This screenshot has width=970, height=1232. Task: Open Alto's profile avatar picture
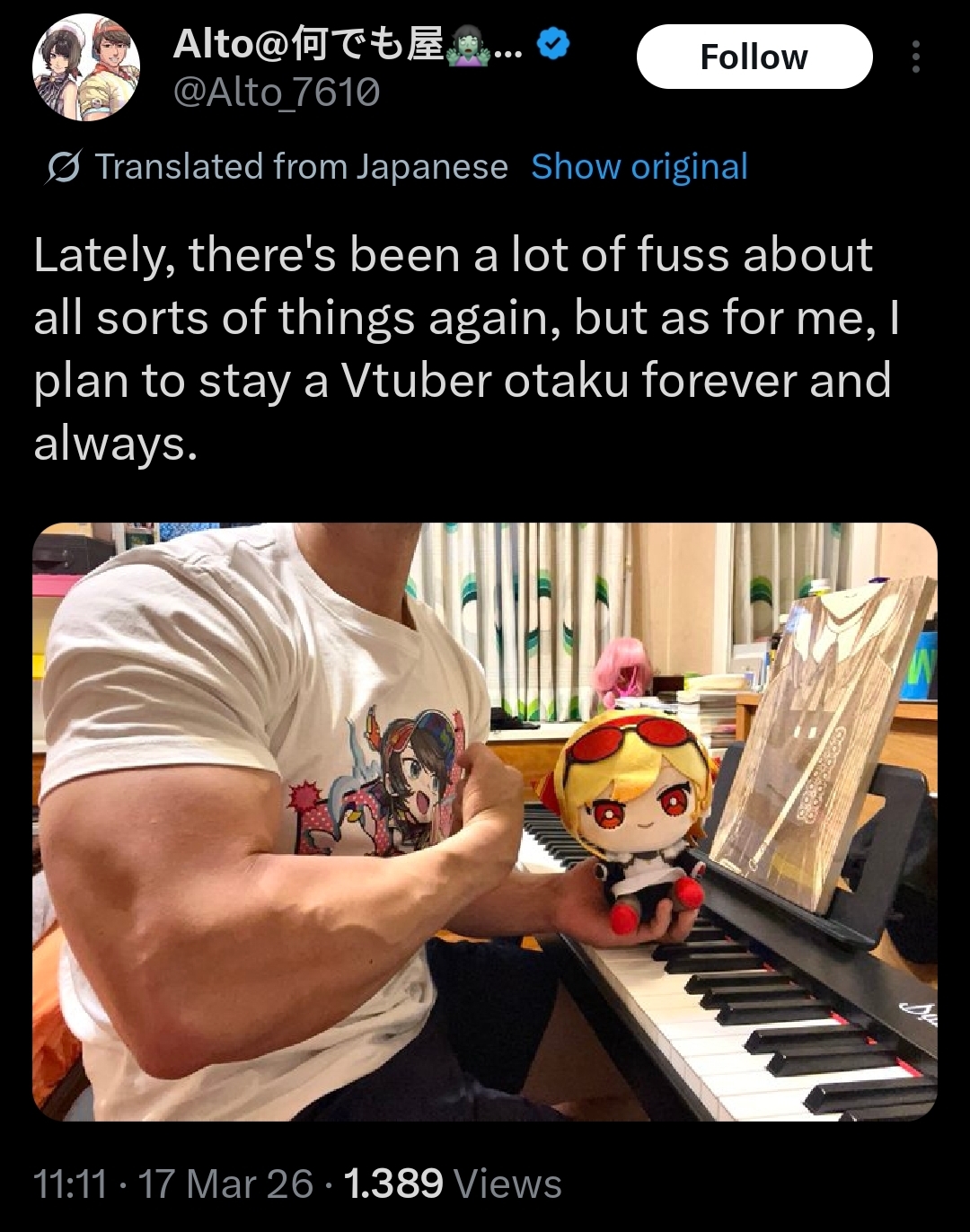pyautogui.click(x=86, y=67)
